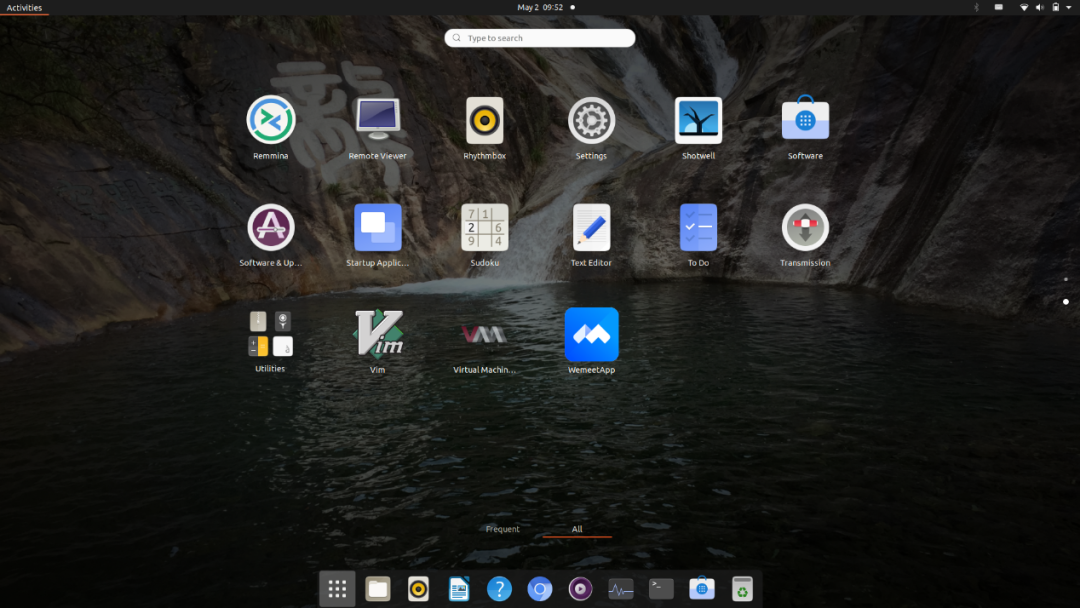Open Help from the dock
Image resolution: width=1080 pixels, height=608 pixels.
(499, 589)
